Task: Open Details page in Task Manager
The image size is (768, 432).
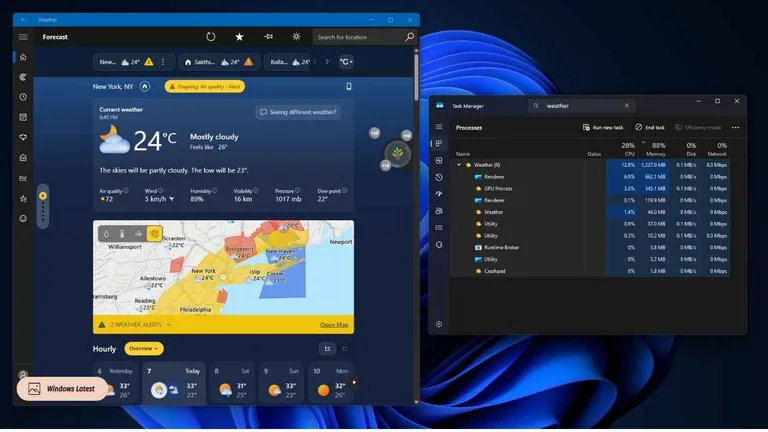Action: [439, 228]
